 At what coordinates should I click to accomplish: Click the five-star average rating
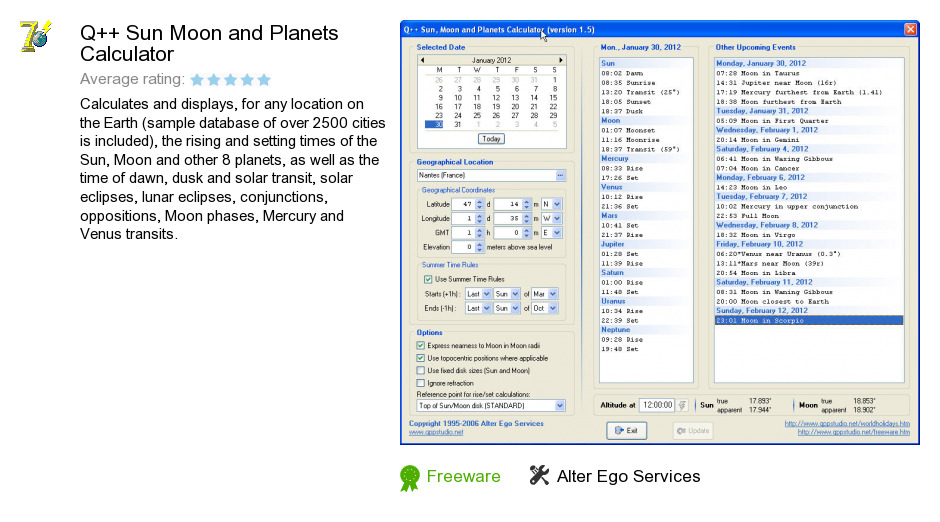point(231,80)
